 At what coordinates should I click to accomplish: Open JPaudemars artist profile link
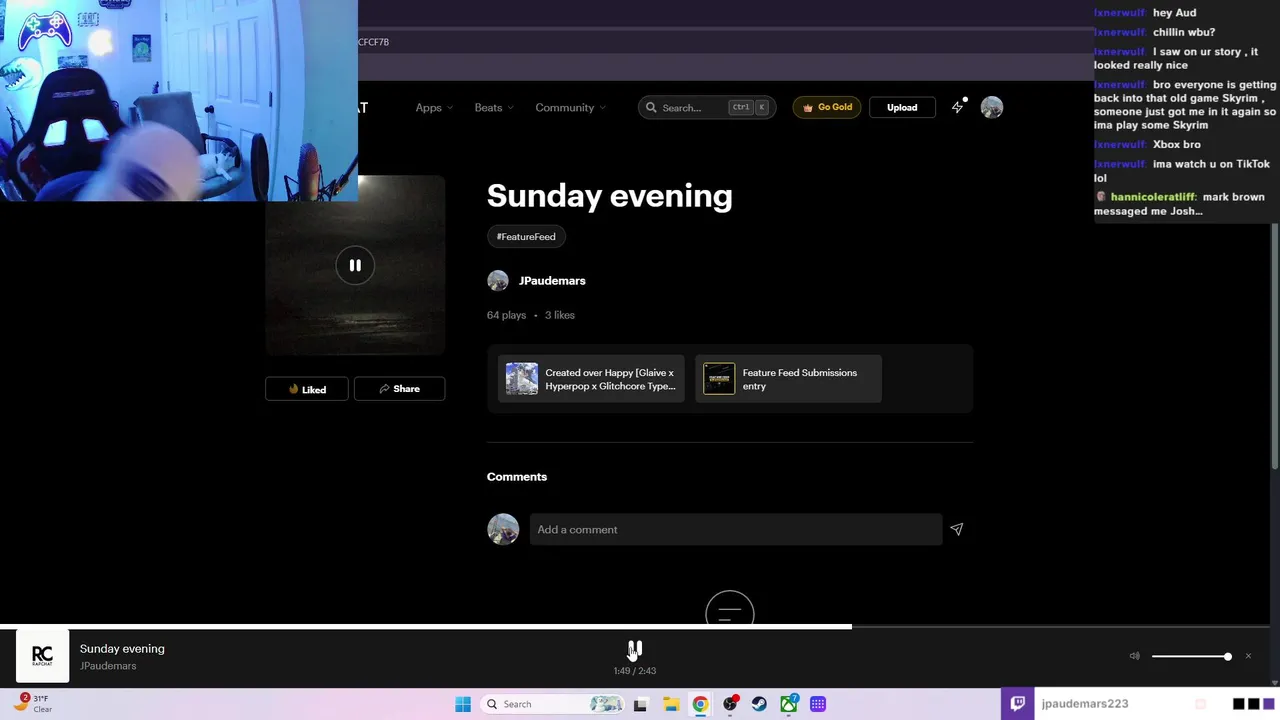552,281
